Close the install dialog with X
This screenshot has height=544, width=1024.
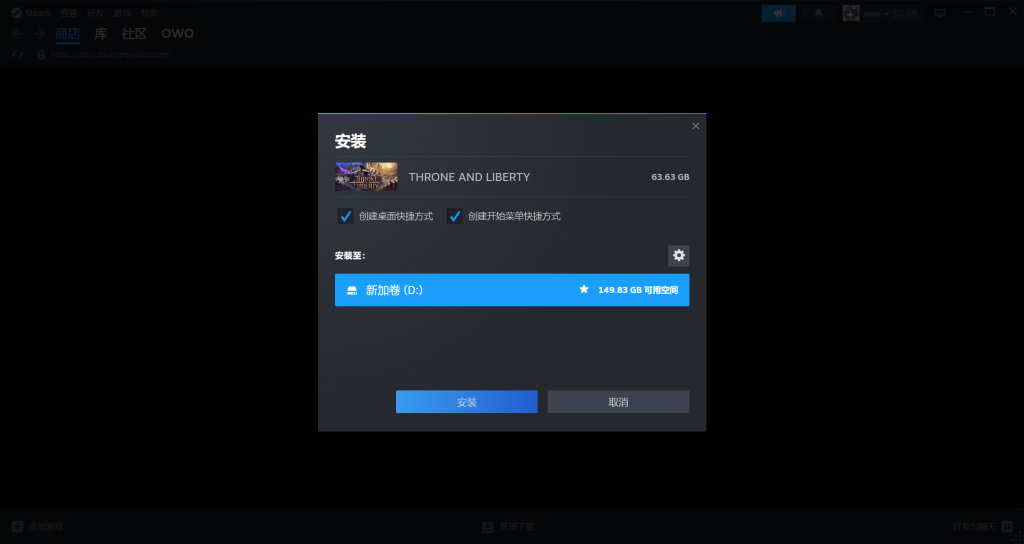click(696, 126)
